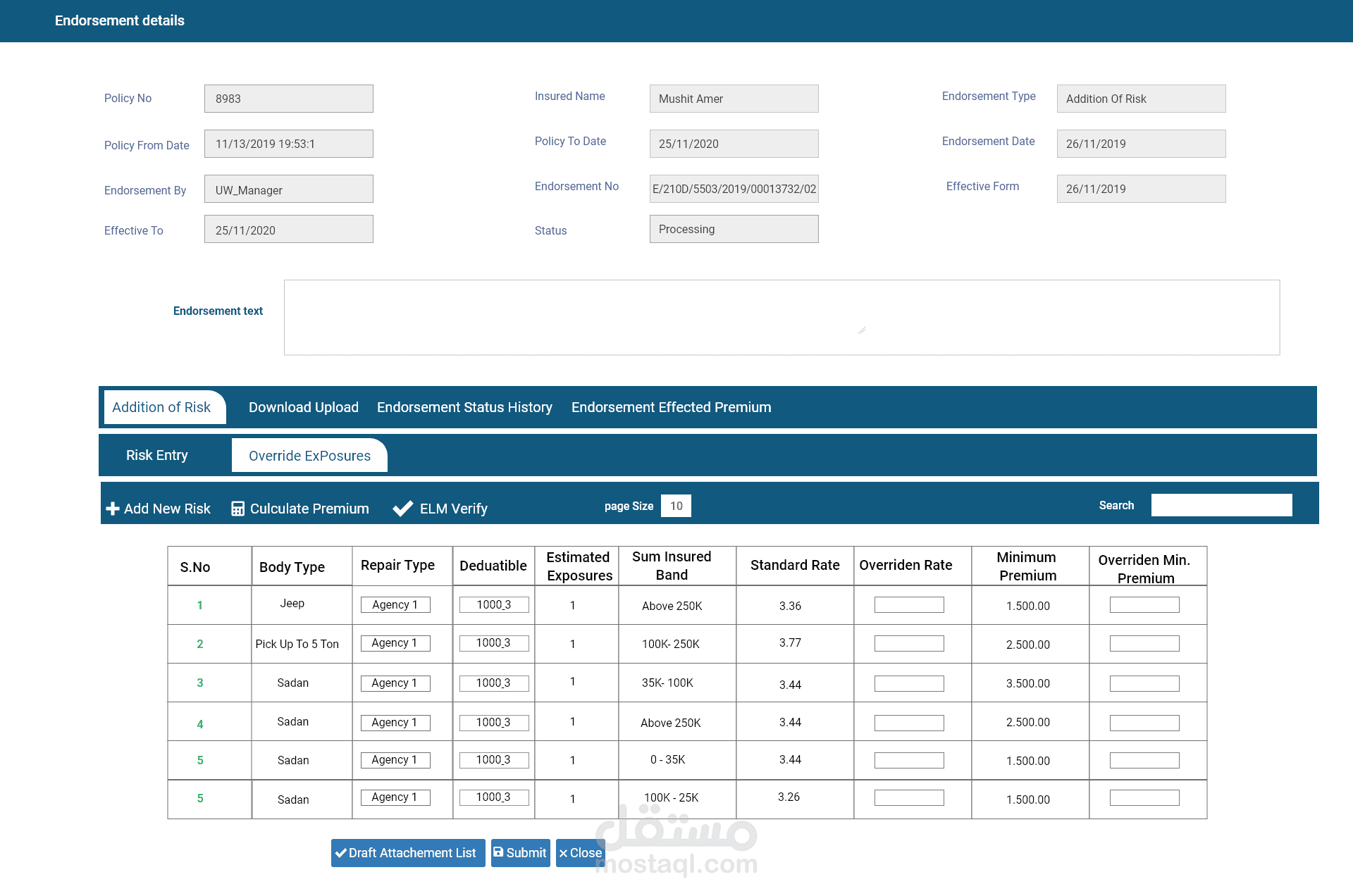Viewport: 1353px width, 896px height.
Task: Click serial number 3 link in table
Action: [x=200, y=683]
